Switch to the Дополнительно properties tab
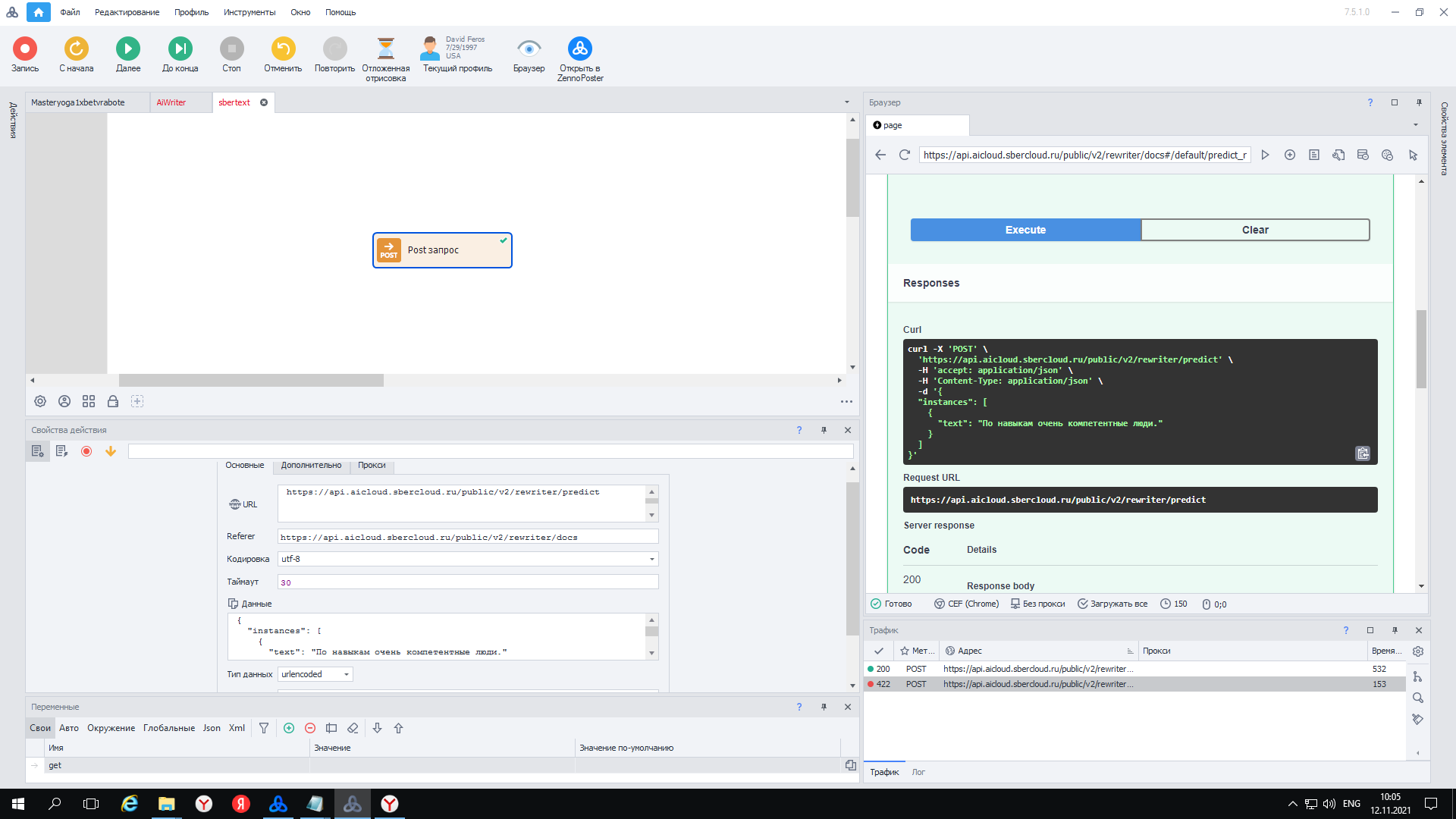 [x=311, y=465]
